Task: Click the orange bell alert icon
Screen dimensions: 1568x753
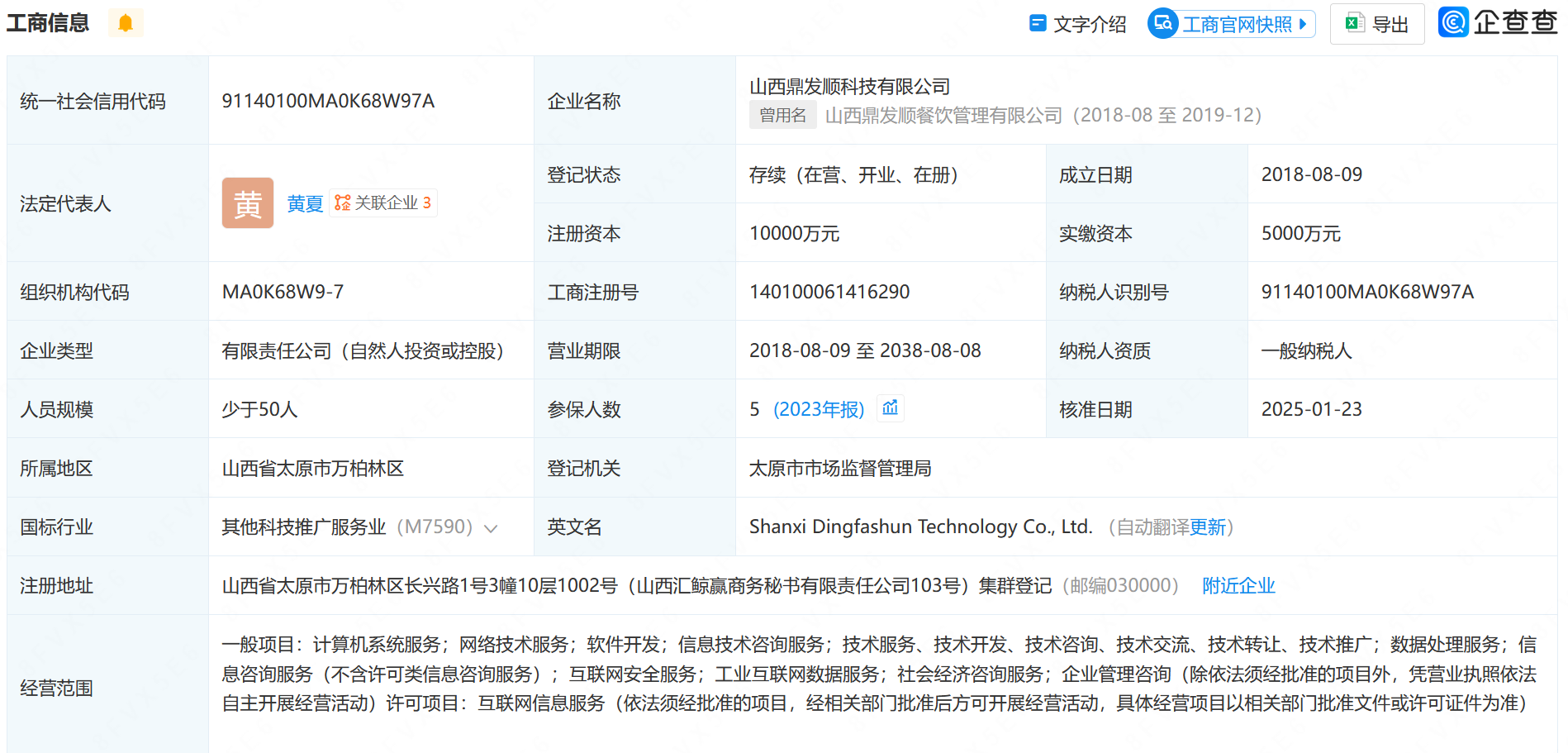Action: pos(126,23)
